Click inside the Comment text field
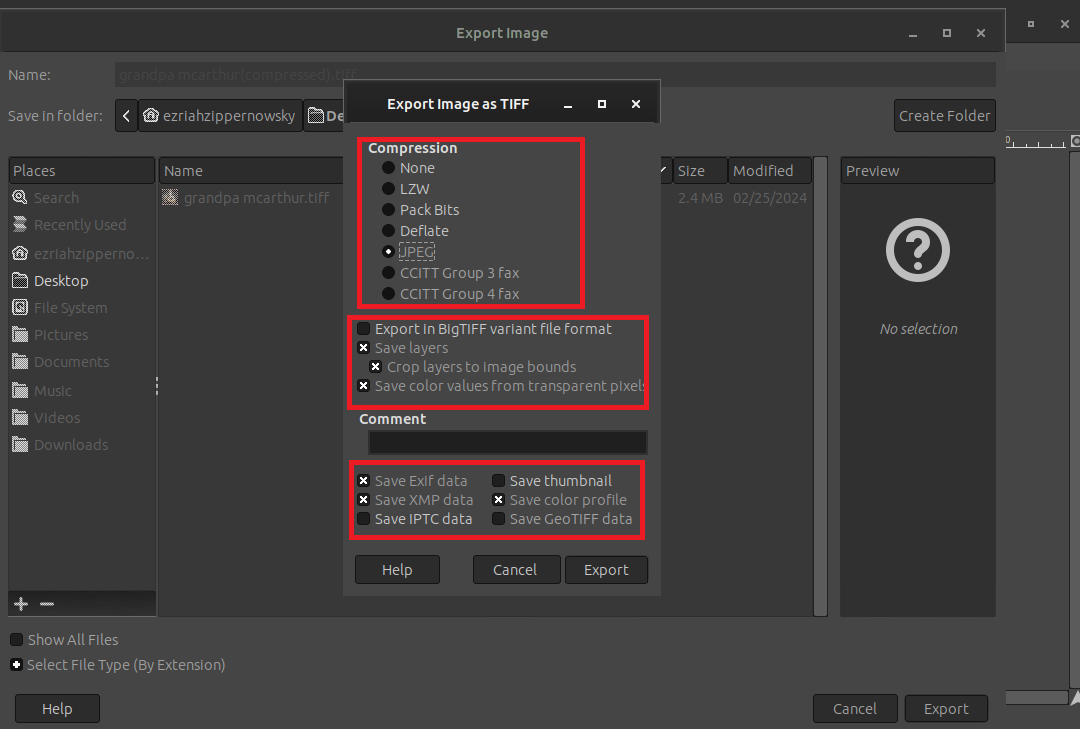1080x729 pixels. coord(506,442)
